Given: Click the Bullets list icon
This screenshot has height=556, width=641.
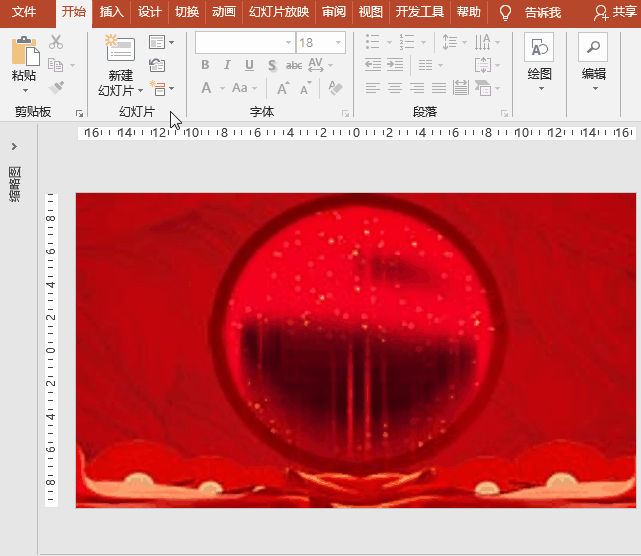Looking at the screenshot, I should pos(372,42).
